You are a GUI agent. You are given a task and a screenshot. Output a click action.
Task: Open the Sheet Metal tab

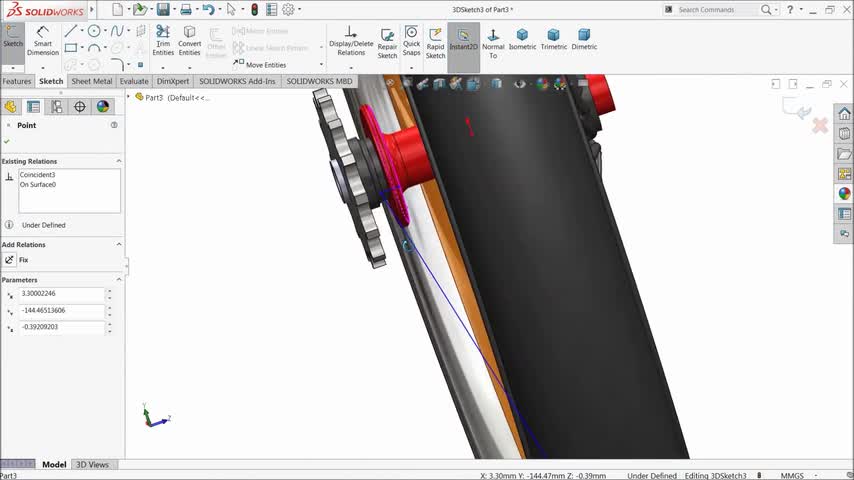92,81
